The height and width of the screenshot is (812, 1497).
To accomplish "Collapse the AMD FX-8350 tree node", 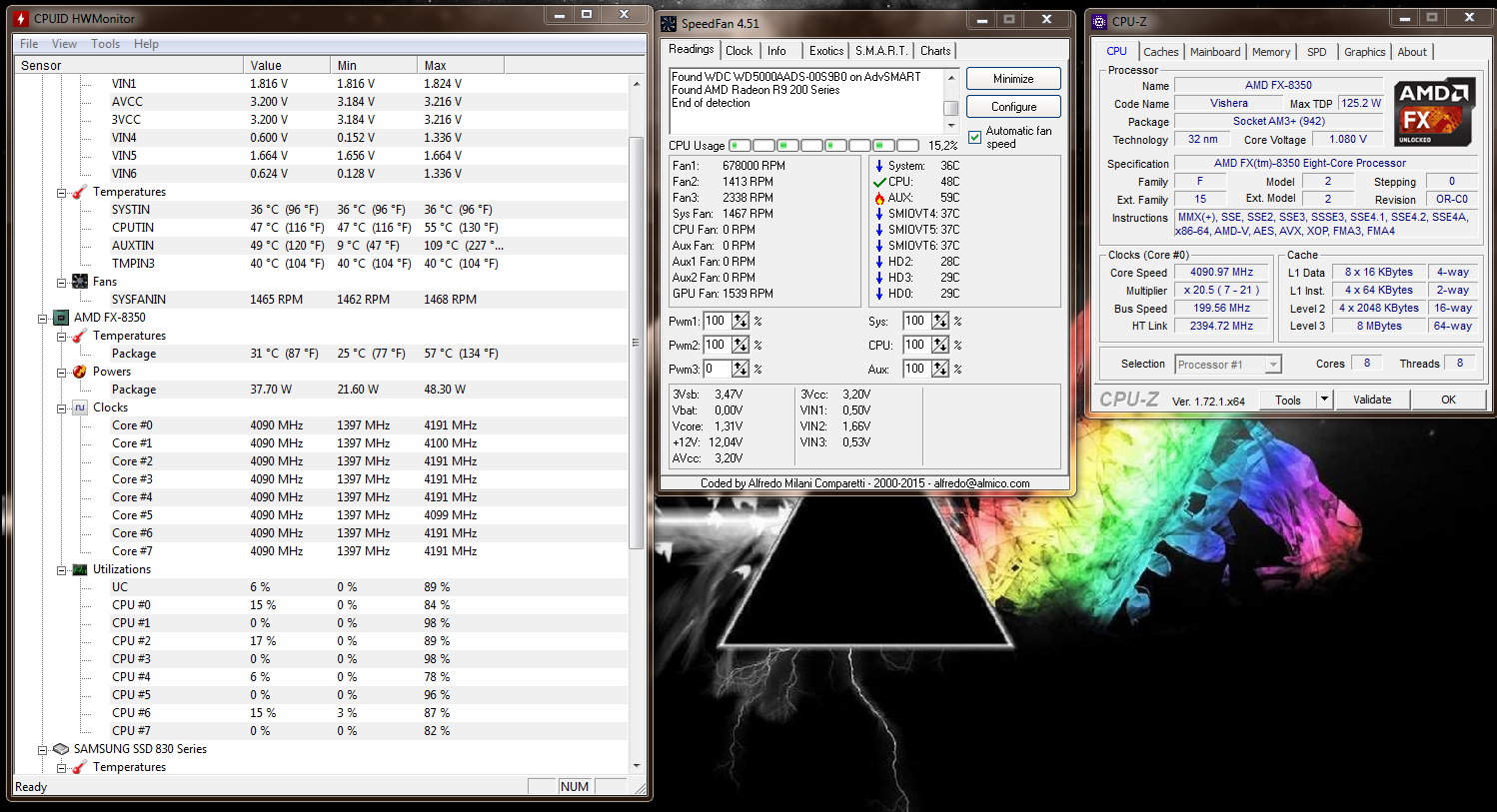I will [x=42, y=318].
